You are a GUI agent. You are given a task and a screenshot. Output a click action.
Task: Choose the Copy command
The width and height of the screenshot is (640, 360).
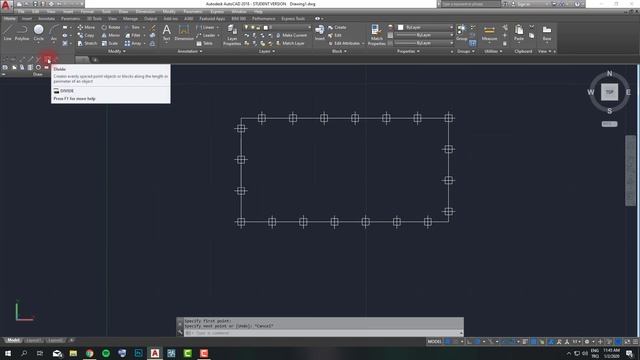tap(86, 36)
